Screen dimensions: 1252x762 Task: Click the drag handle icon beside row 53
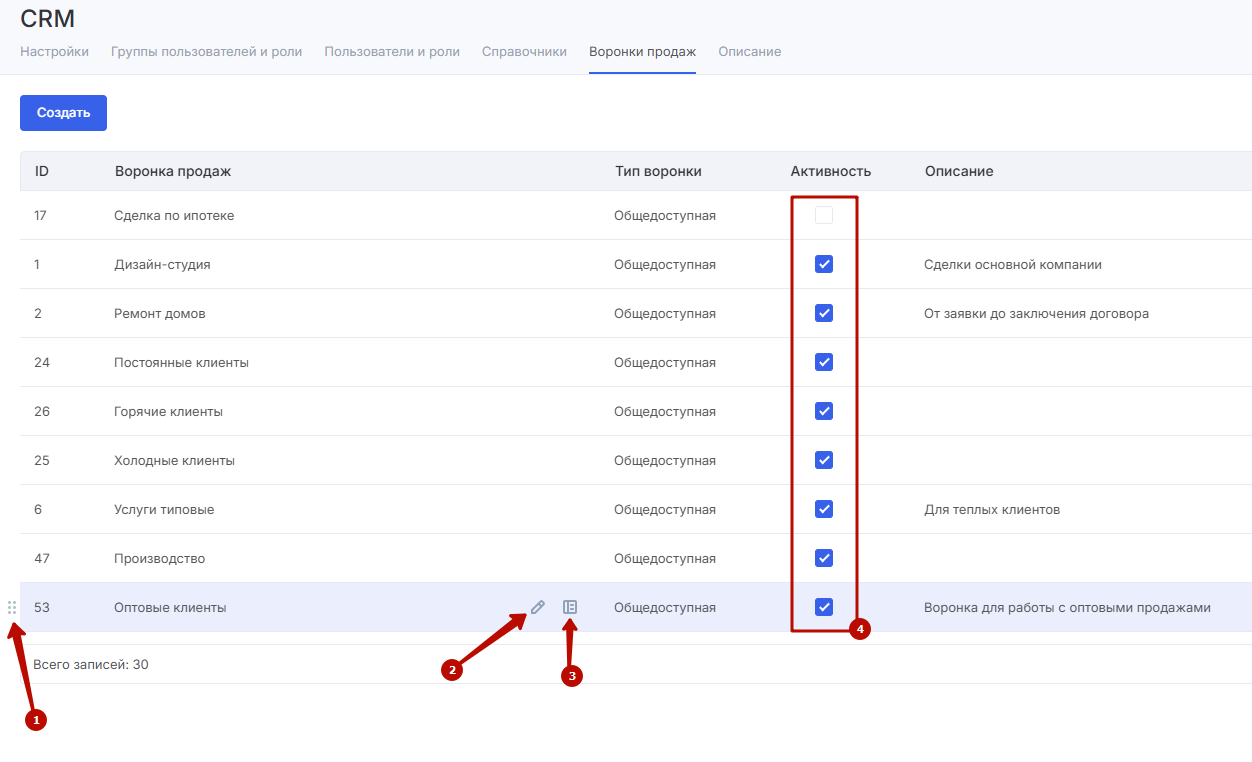[12, 607]
